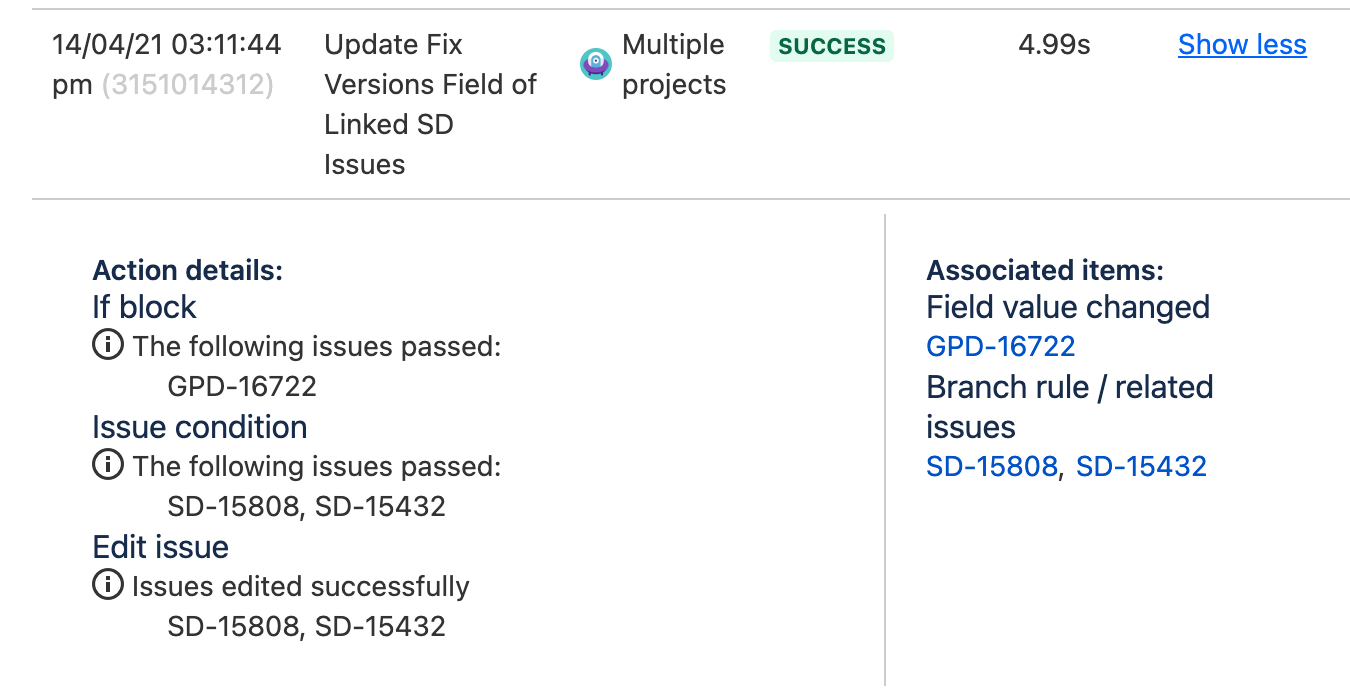Viewport: 1350px width, 696px height.
Task: Click the If block heading
Action: [144, 307]
